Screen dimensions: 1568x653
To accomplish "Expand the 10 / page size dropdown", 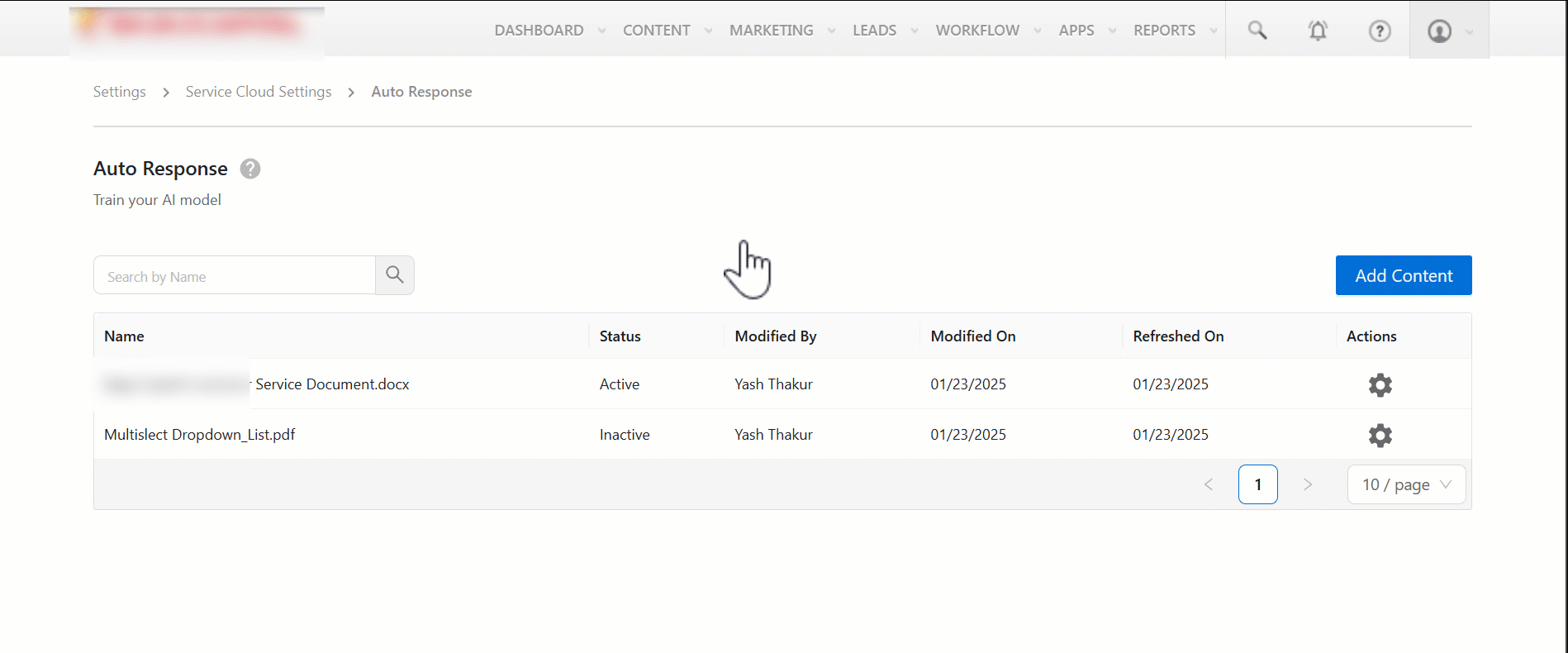I will click(x=1406, y=484).
